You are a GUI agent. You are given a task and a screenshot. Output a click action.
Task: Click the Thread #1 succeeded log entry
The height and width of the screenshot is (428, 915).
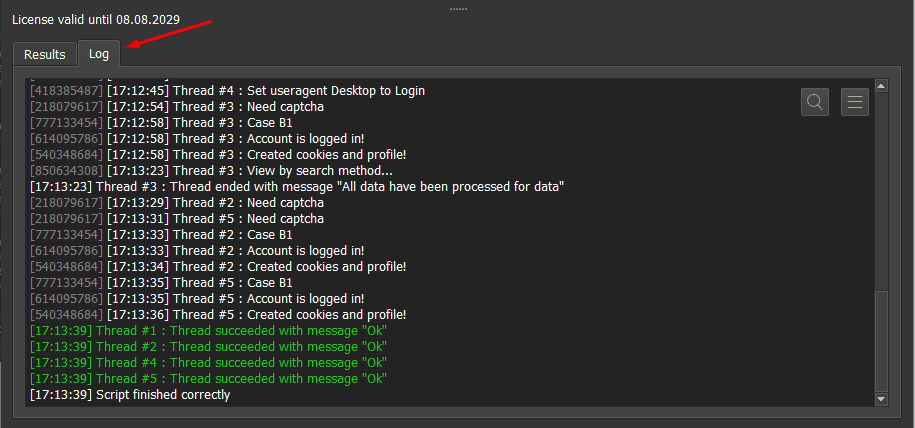(208, 331)
